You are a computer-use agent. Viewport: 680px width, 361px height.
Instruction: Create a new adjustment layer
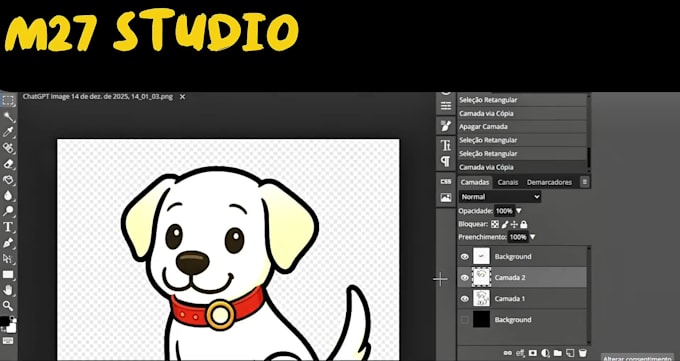(x=545, y=353)
